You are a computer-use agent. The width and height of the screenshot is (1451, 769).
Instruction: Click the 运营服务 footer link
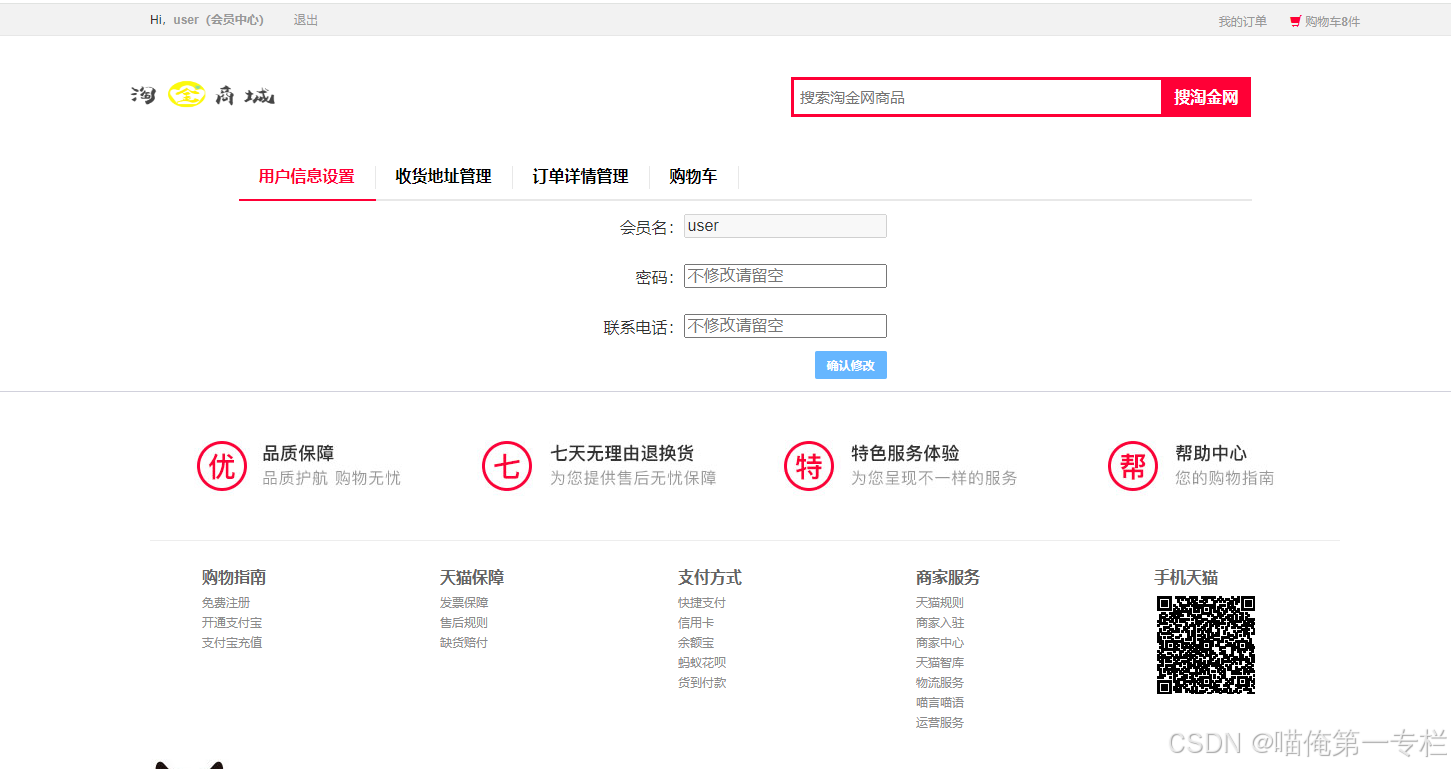point(940,723)
